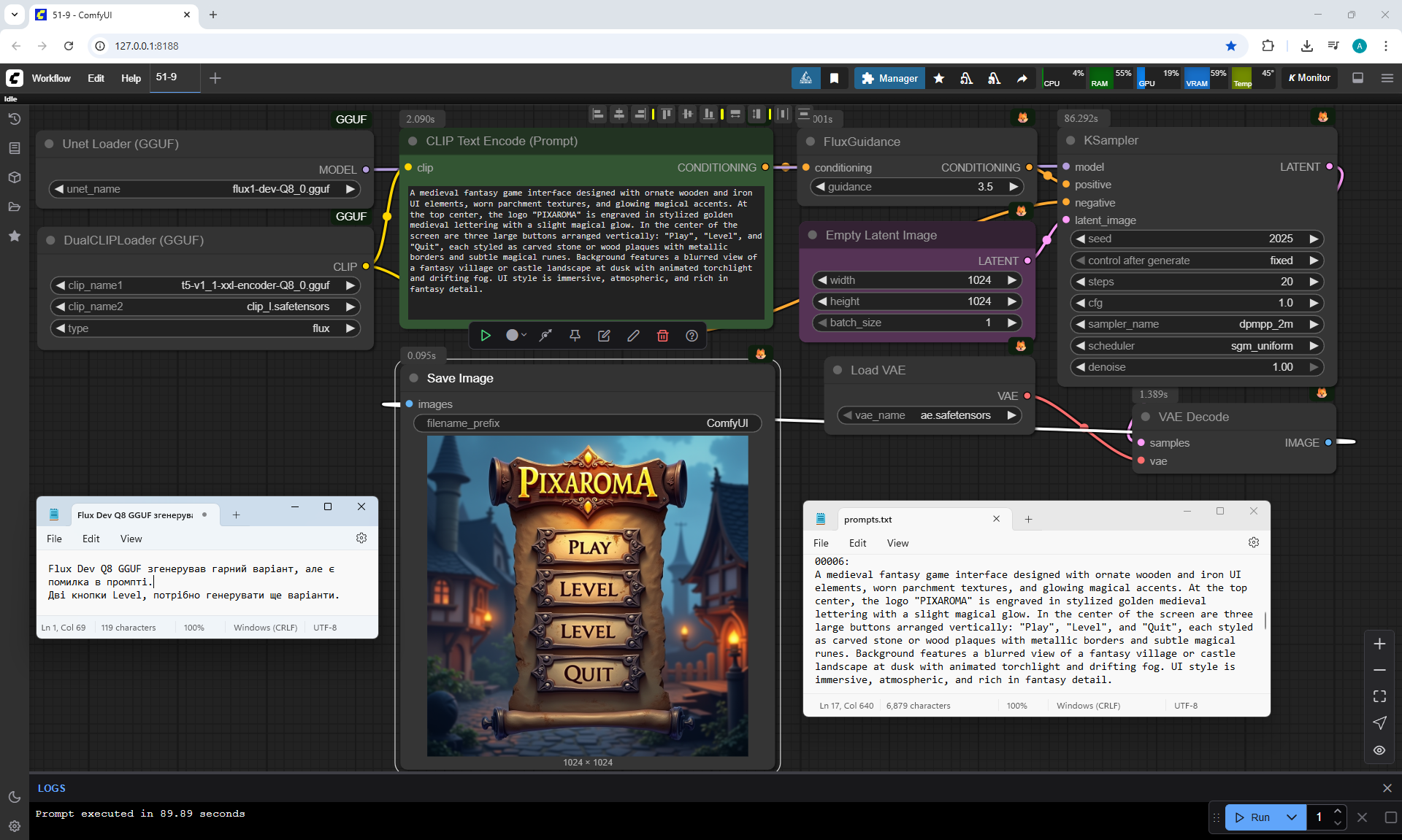Image resolution: width=1402 pixels, height=840 pixels.
Task: Click the bookmark icon in the top toolbar
Action: [x=834, y=78]
